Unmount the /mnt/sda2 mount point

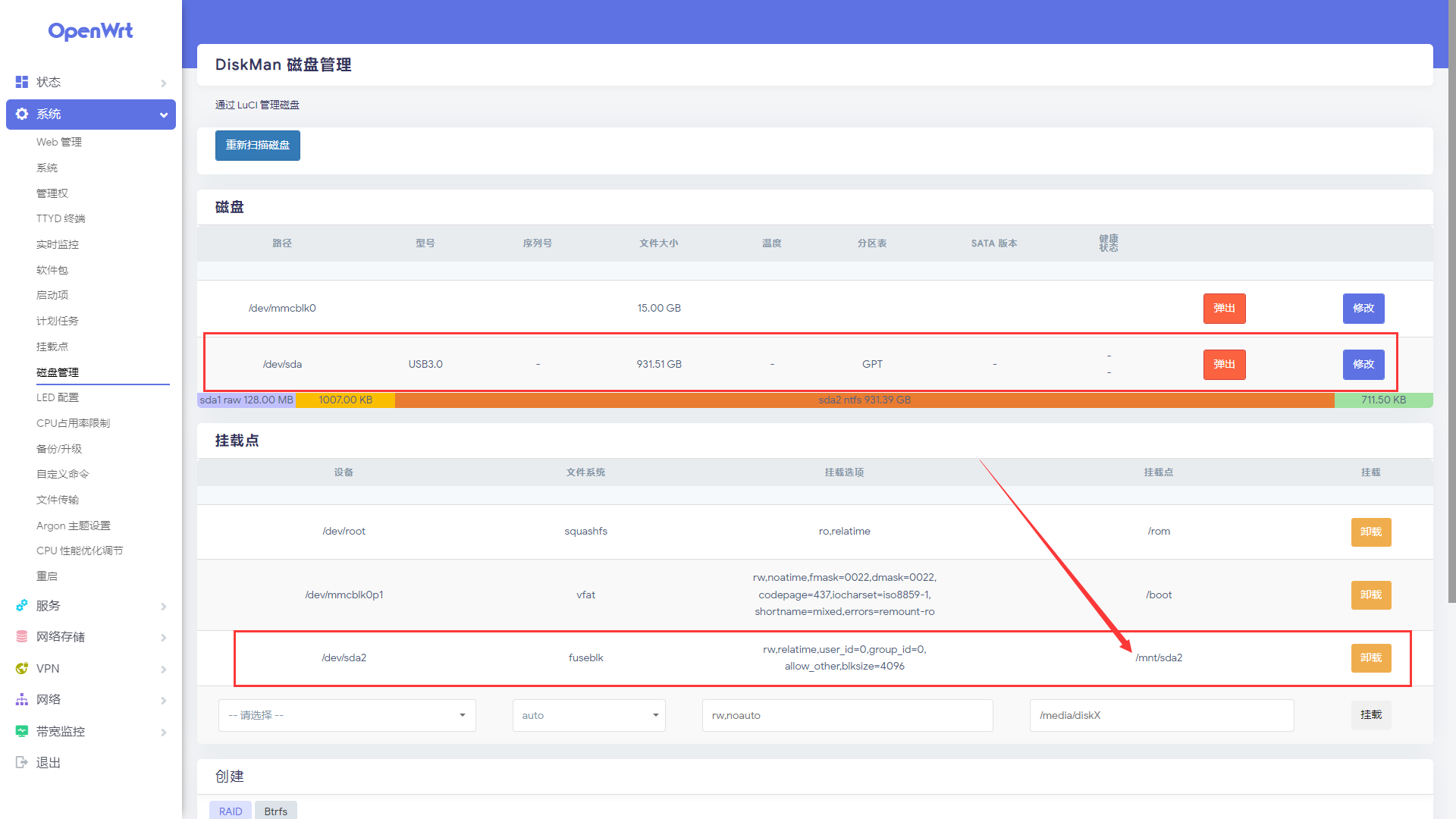tap(1371, 658)
